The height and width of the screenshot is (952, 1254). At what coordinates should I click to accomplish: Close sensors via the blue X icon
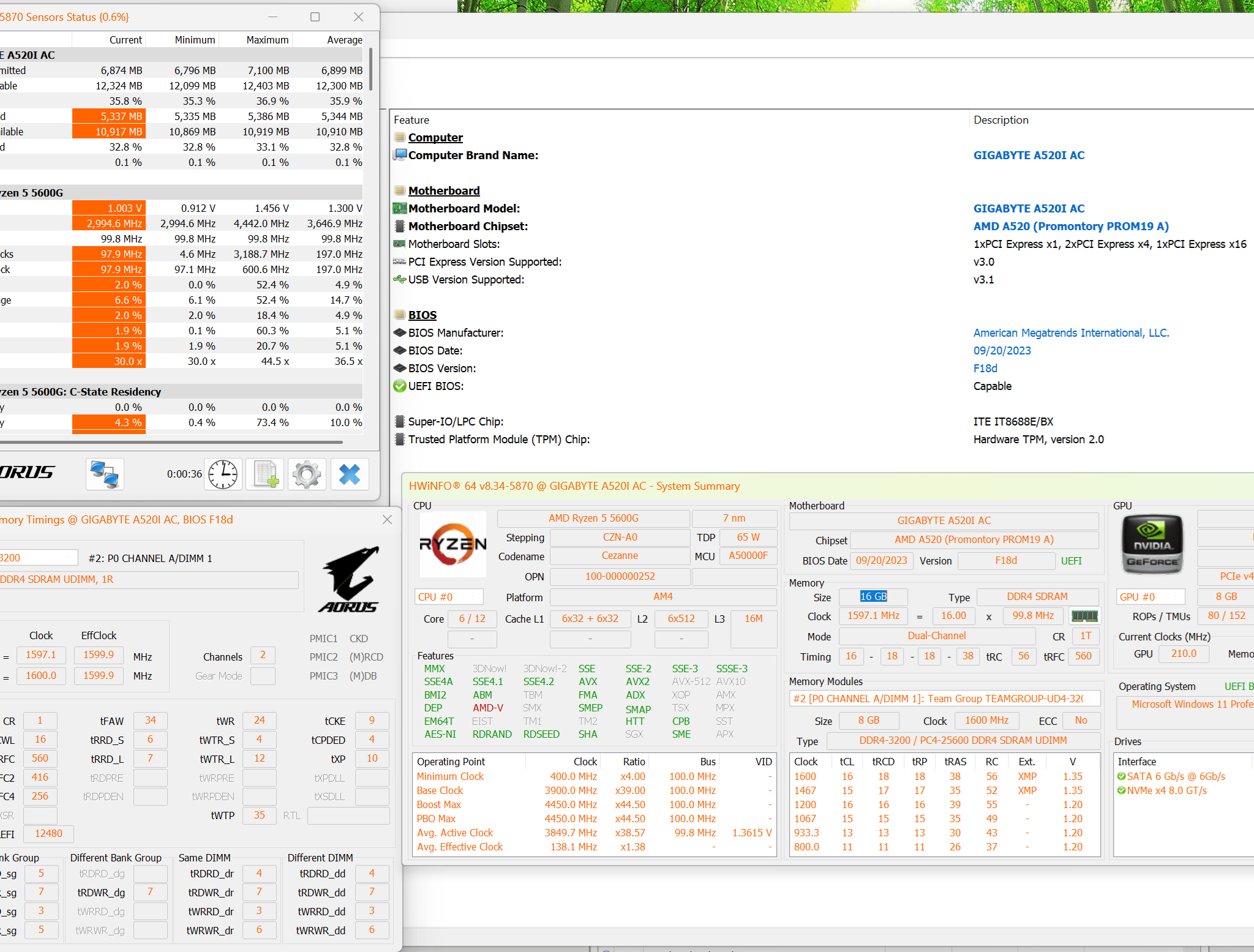350,474
